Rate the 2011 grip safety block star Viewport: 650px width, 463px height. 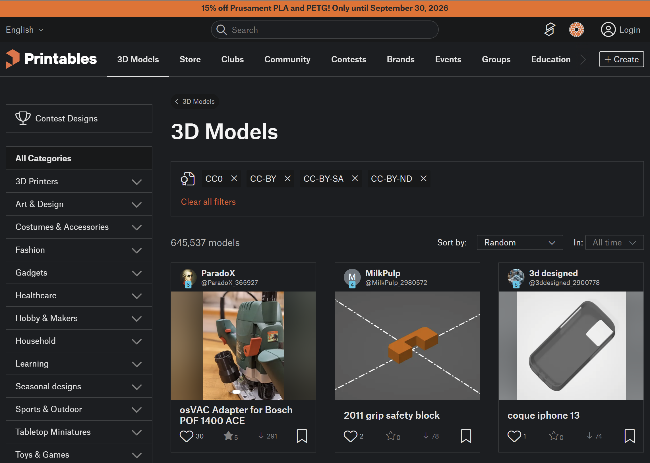click(x=390, y=436)
